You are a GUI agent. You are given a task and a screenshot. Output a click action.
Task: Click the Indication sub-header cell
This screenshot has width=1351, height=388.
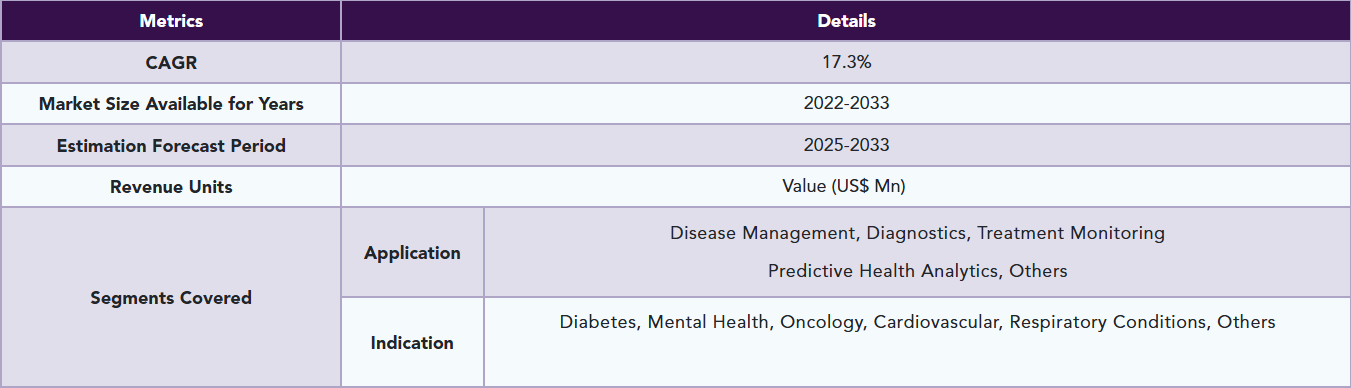pyautogui.click(x=412, y=342)
